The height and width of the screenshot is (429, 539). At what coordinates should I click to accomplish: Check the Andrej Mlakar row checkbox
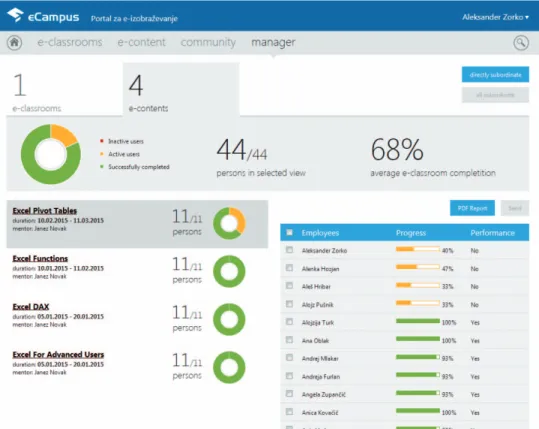[289, 358]
